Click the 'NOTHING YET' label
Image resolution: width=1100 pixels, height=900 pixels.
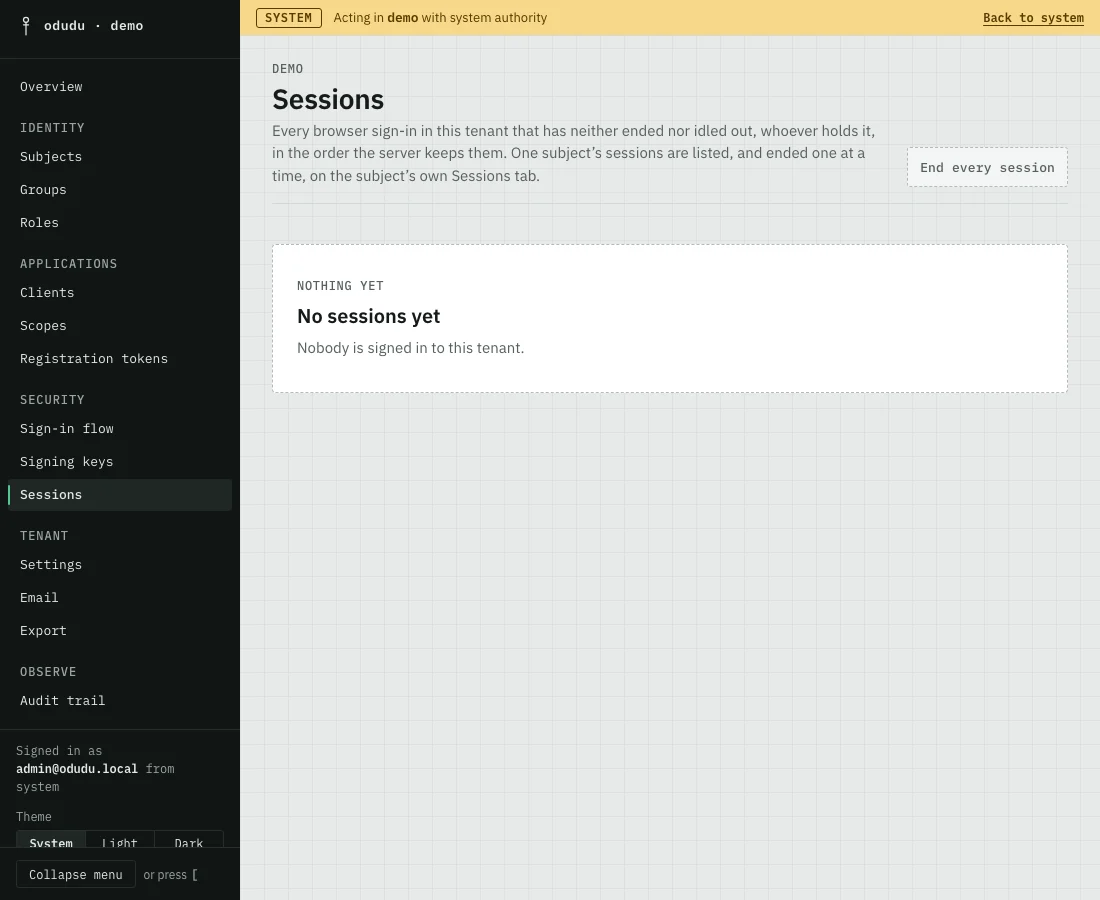[x=340, y=286]
